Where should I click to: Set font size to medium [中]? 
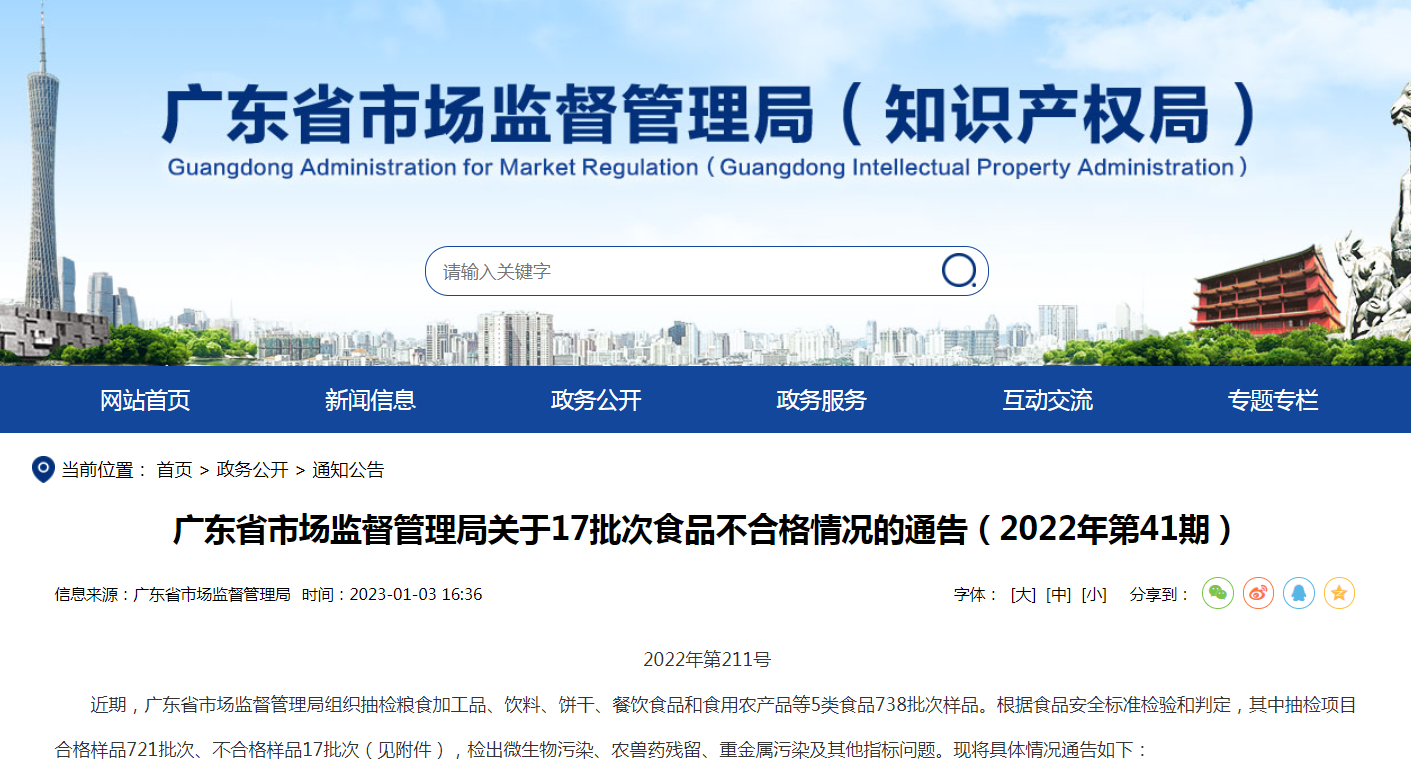point(1058,595)
